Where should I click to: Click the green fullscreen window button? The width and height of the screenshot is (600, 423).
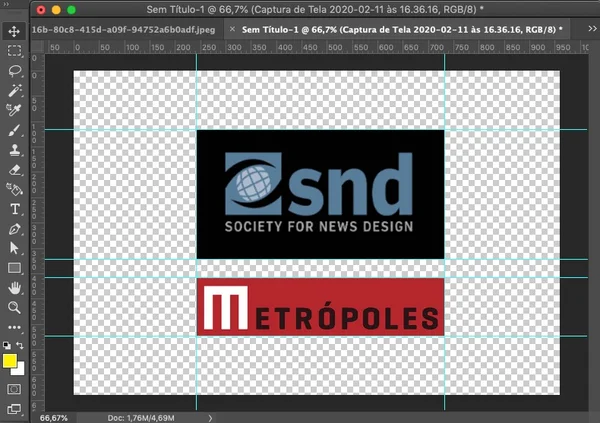(x=71, y=10)
